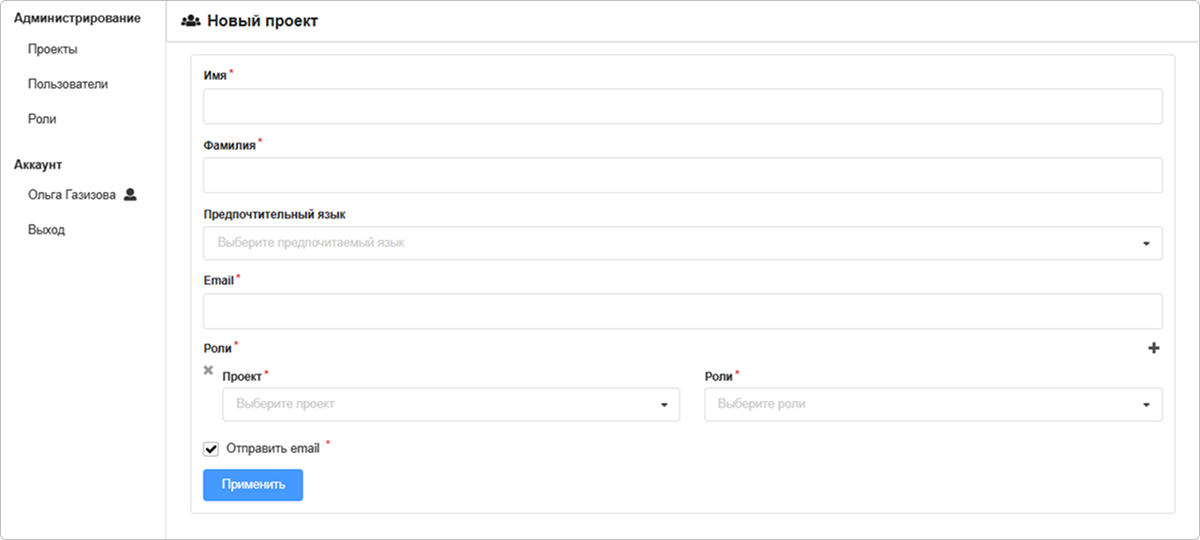Click the caret arrow in the roles selector

(1146, 405)
